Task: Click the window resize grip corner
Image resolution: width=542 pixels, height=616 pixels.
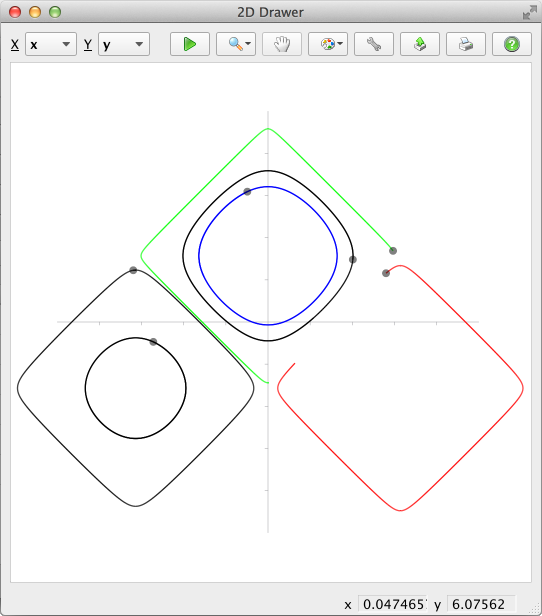Action: coord(536,609)
